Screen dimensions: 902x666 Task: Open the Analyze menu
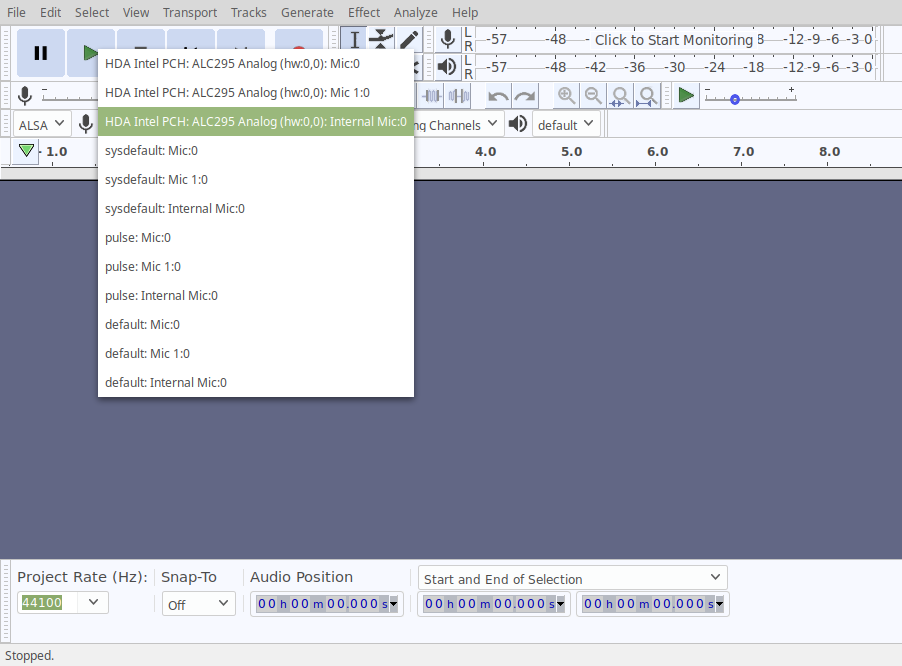(415, 13)
